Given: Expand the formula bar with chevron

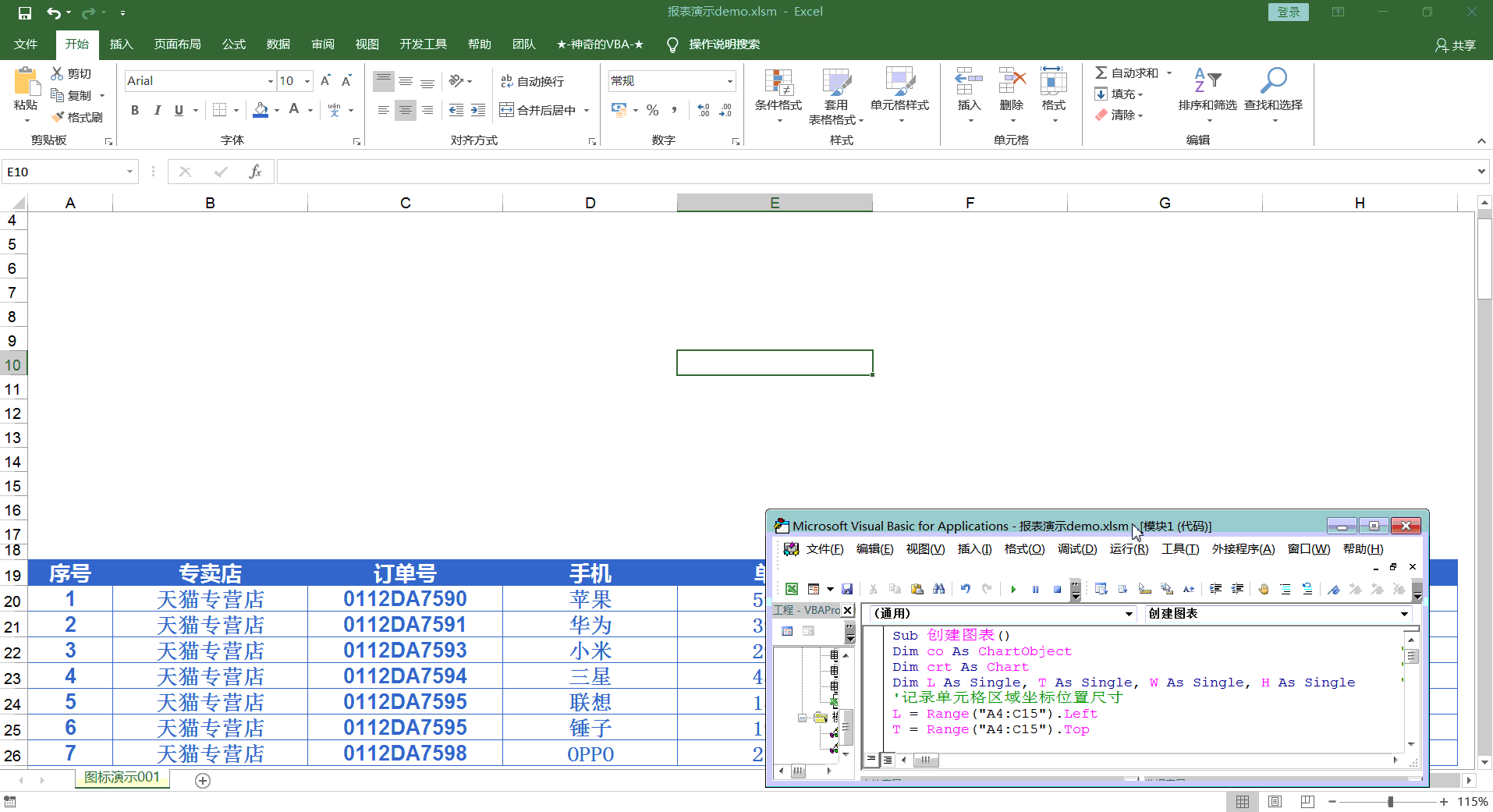Looking at the screenshot, I should tap(1481, 172).
